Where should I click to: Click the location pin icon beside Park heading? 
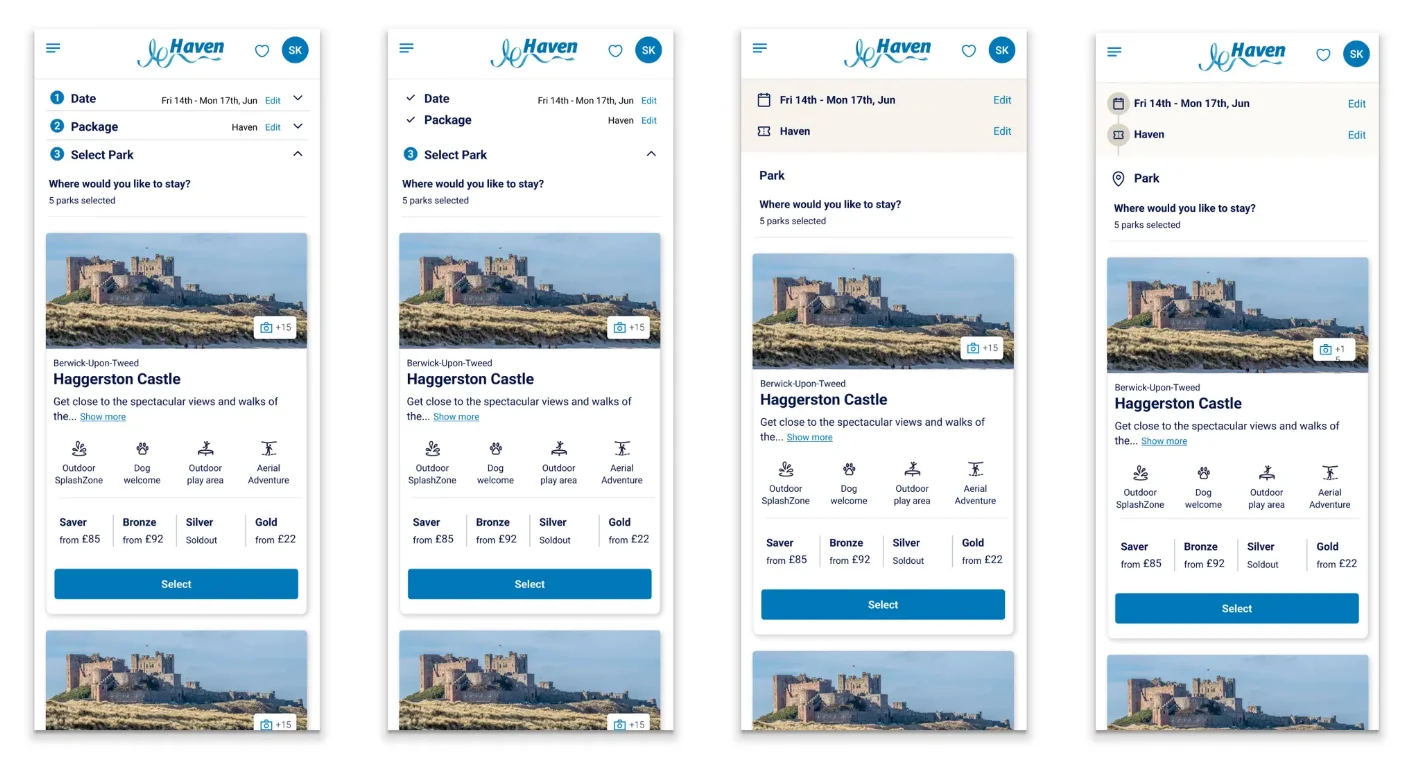(1118, 179)
